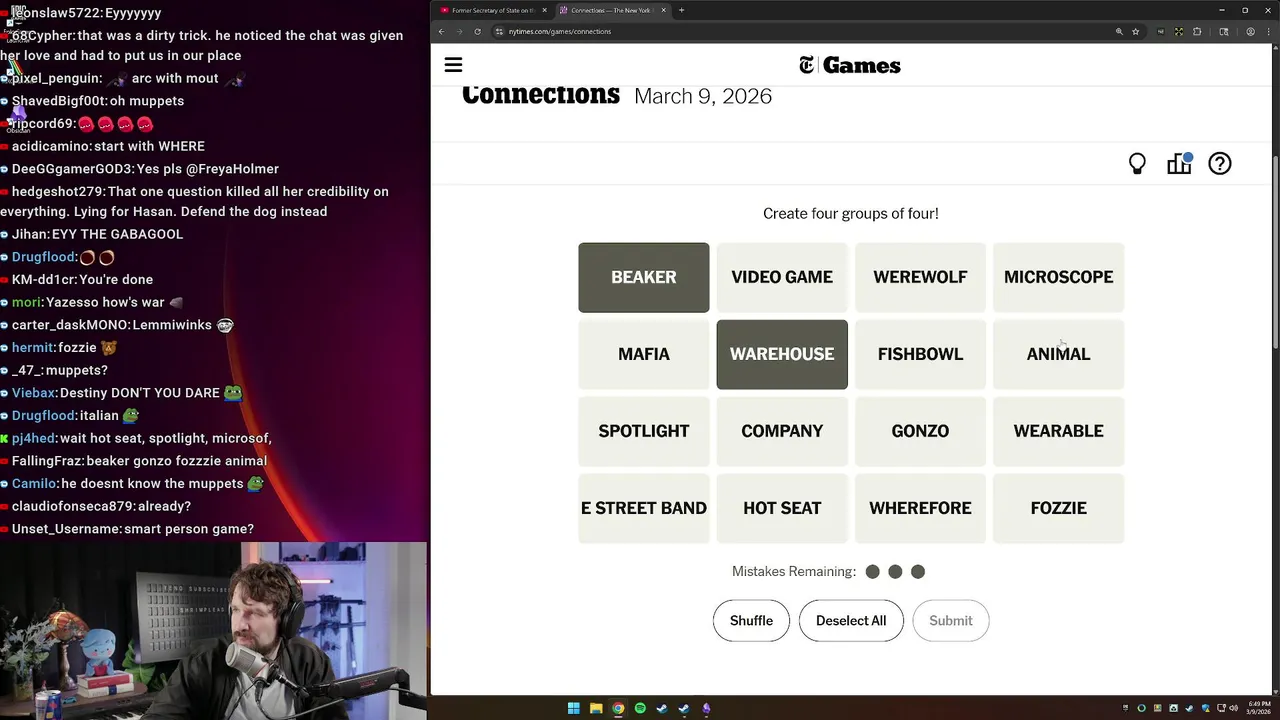
Task: Click chat username hermit
Action: point(32,348)
